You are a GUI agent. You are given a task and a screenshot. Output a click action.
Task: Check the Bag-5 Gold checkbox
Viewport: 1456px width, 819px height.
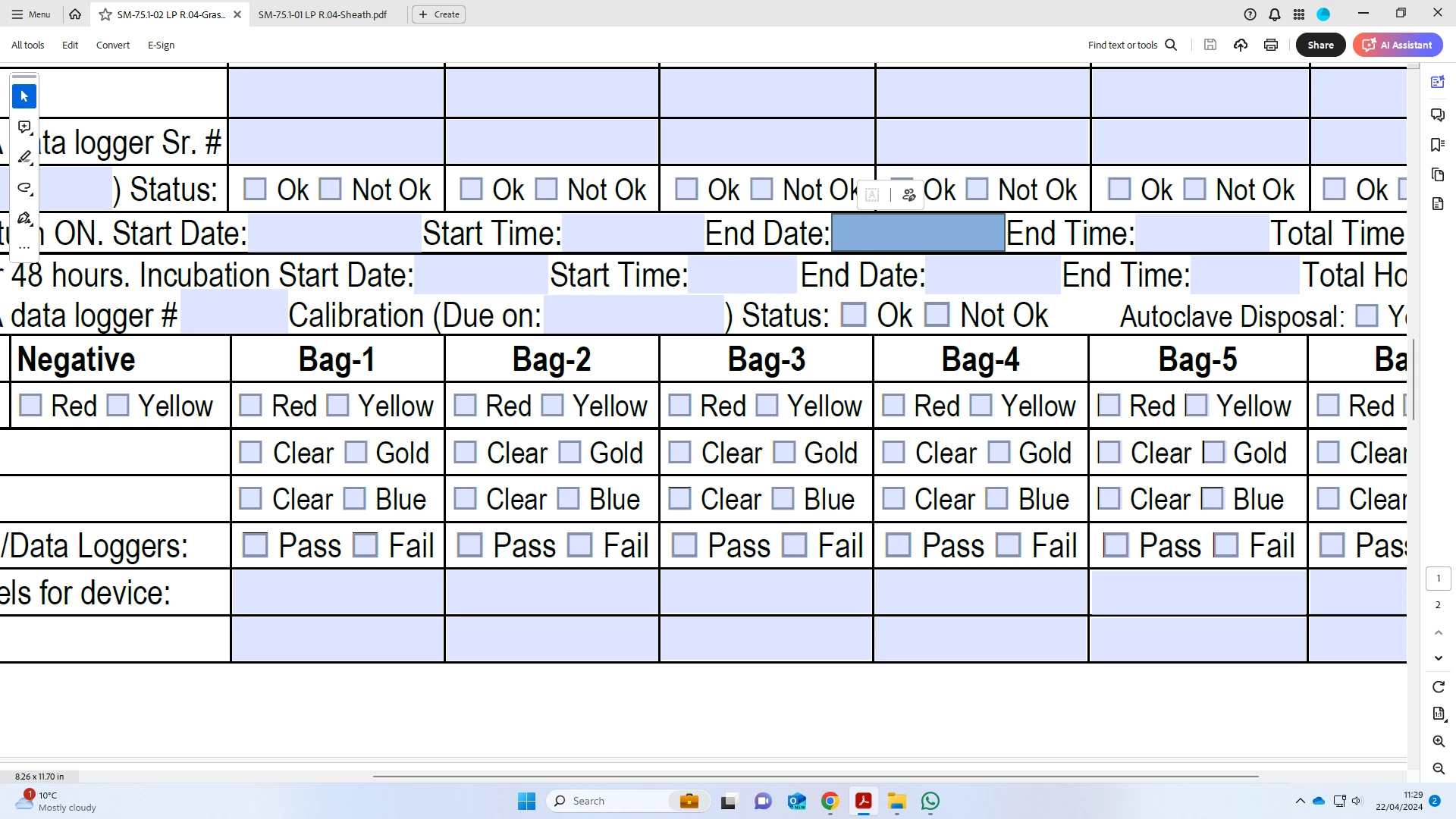click(1213, 453)
